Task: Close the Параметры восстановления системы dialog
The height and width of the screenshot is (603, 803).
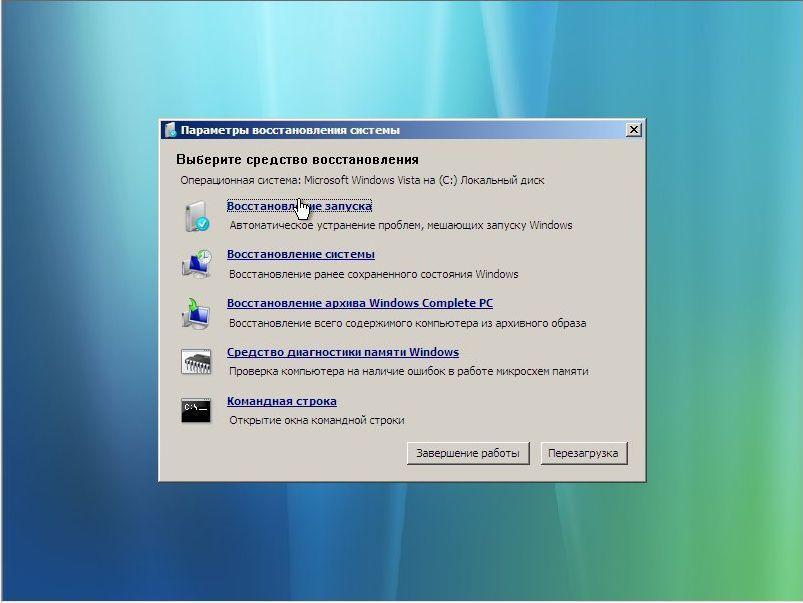Action: tap(633, 130)
